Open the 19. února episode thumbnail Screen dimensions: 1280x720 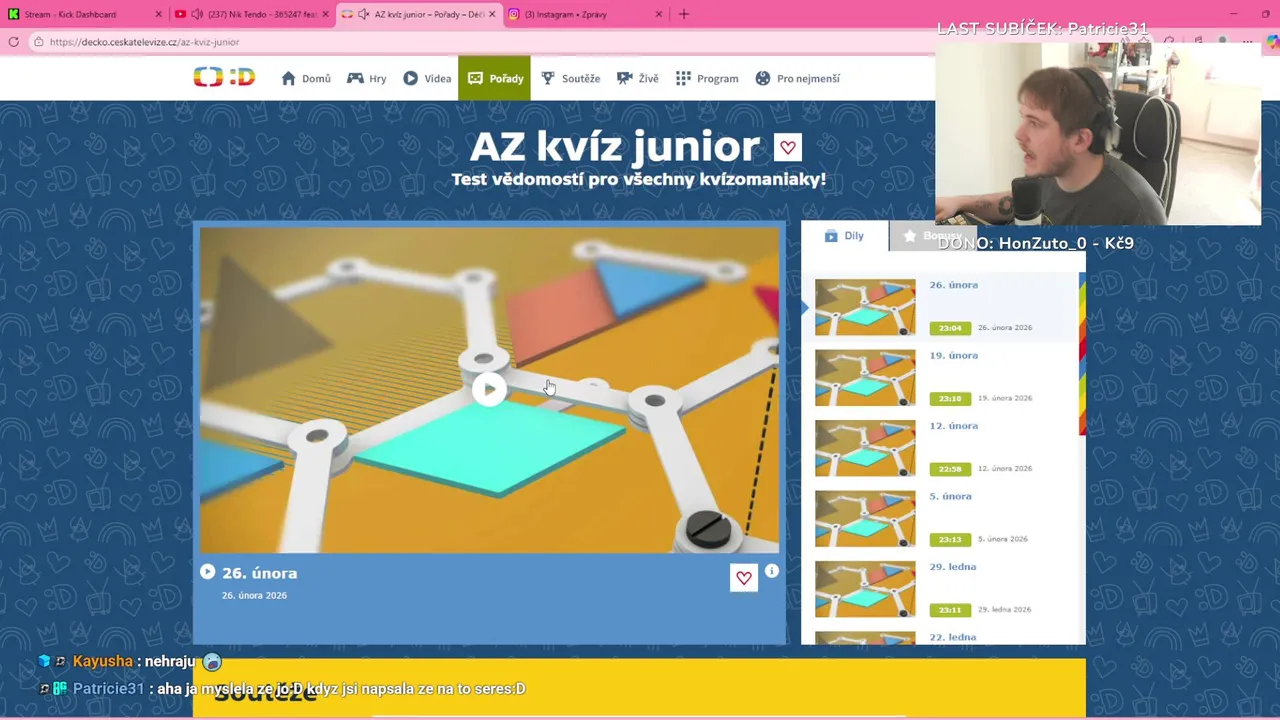(x=865, y=377)
